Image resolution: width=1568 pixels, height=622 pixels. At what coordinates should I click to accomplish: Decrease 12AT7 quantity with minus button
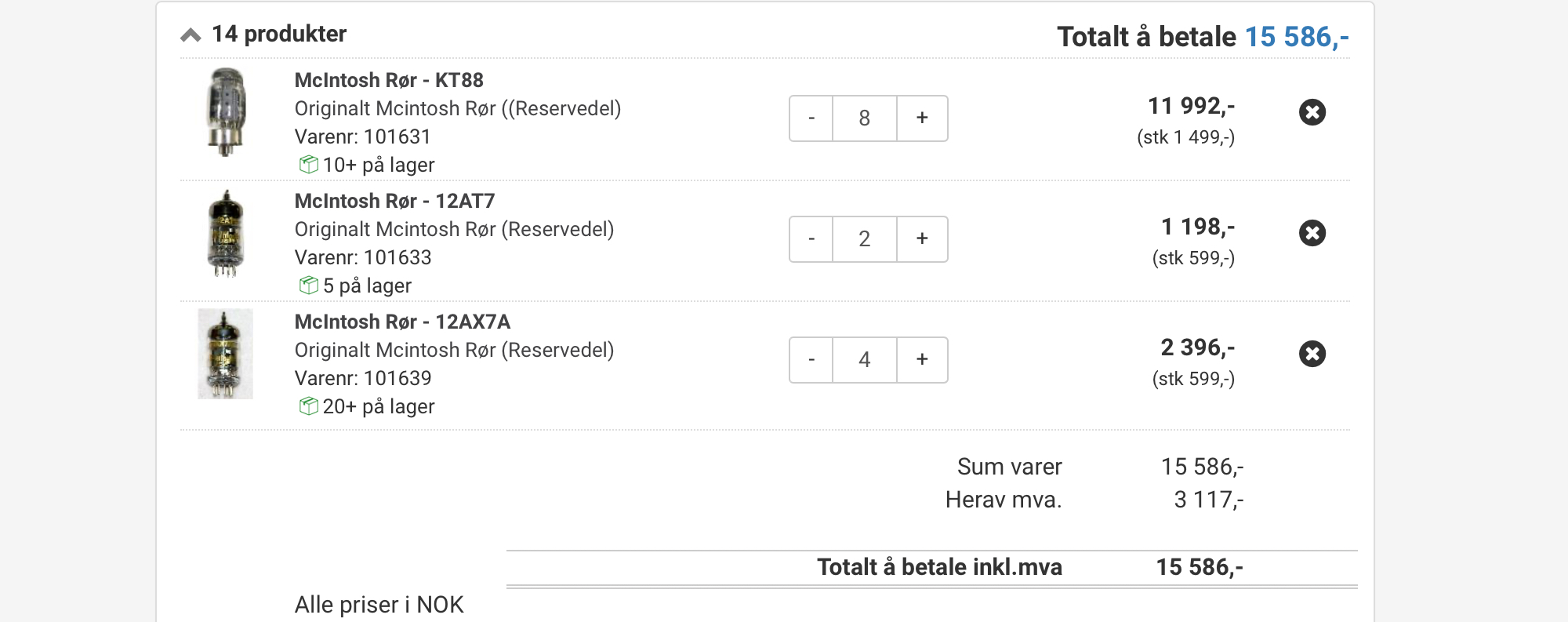point(811,239)
